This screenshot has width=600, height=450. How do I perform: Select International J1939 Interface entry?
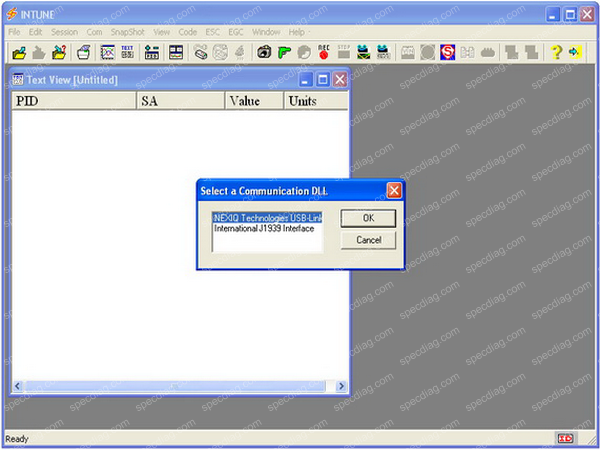click(264, 229)
